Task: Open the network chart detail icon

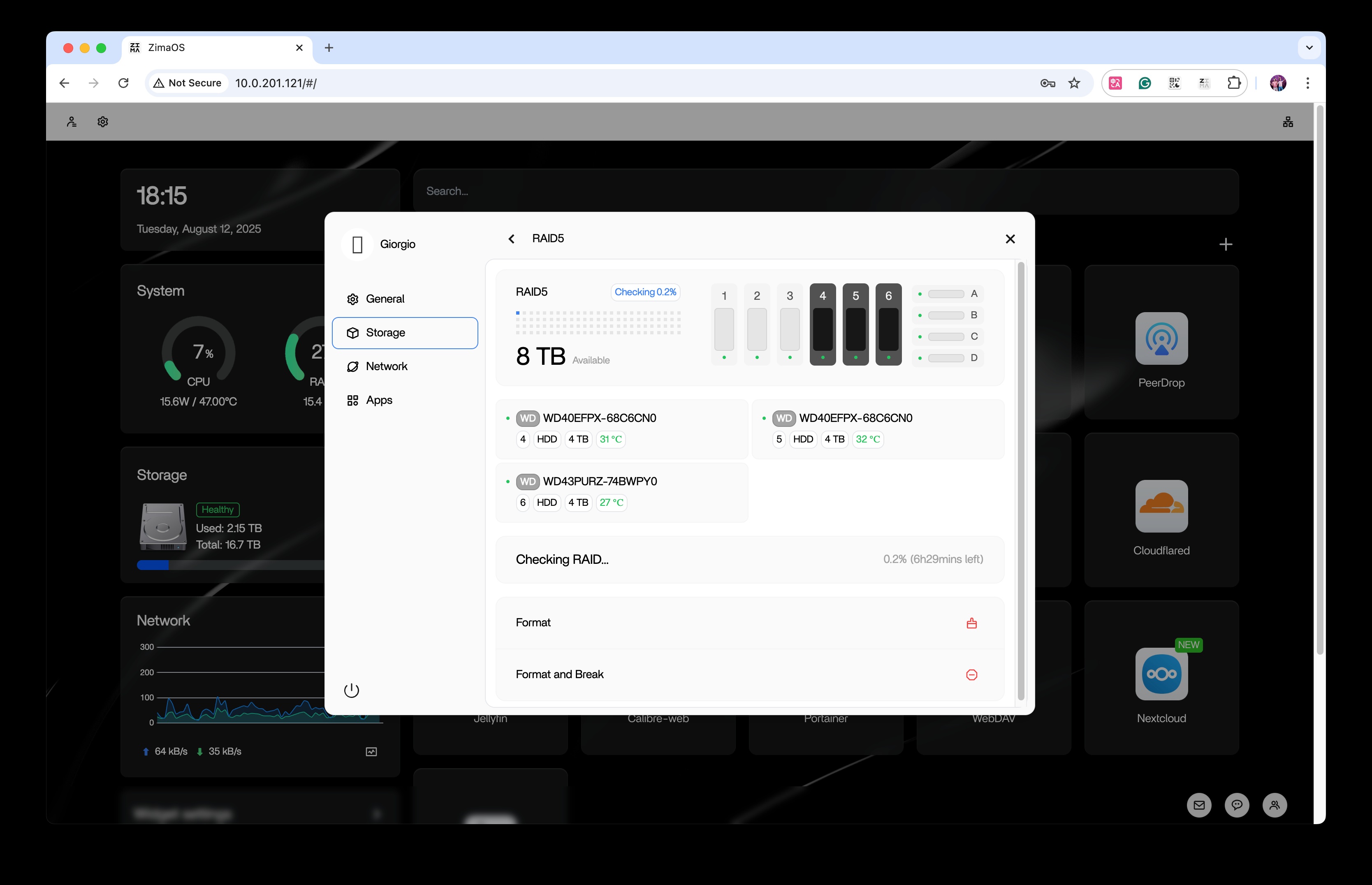Action: click(x=371, y=752)
